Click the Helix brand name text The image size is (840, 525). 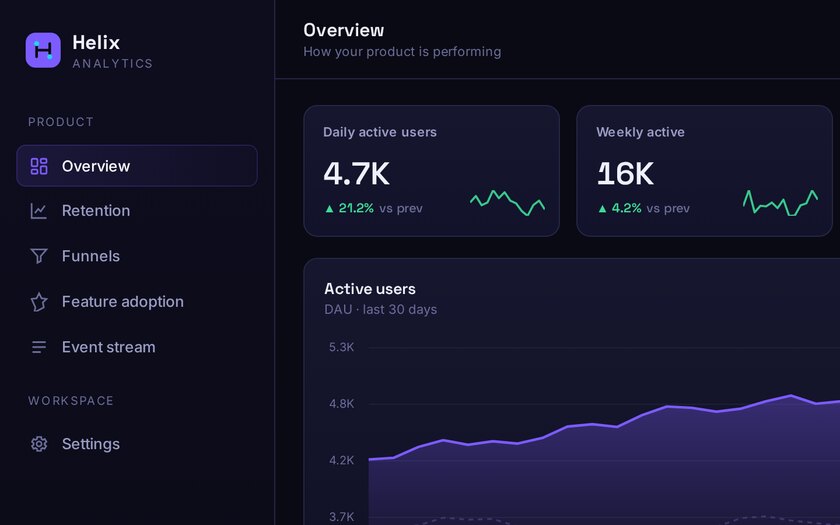[x=96, y=42]
